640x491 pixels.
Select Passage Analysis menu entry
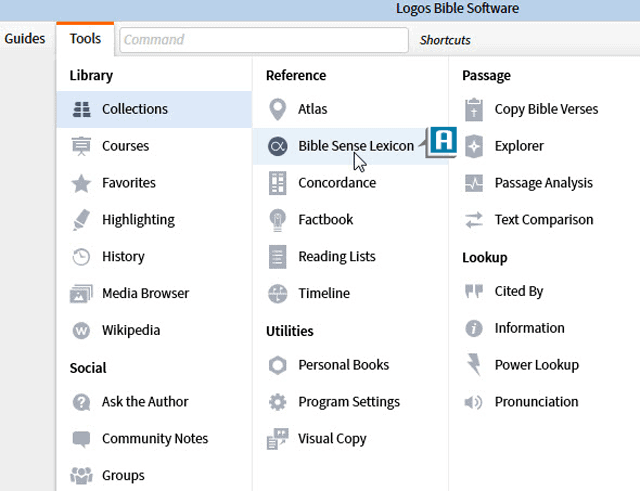click(x=543, y=183)
